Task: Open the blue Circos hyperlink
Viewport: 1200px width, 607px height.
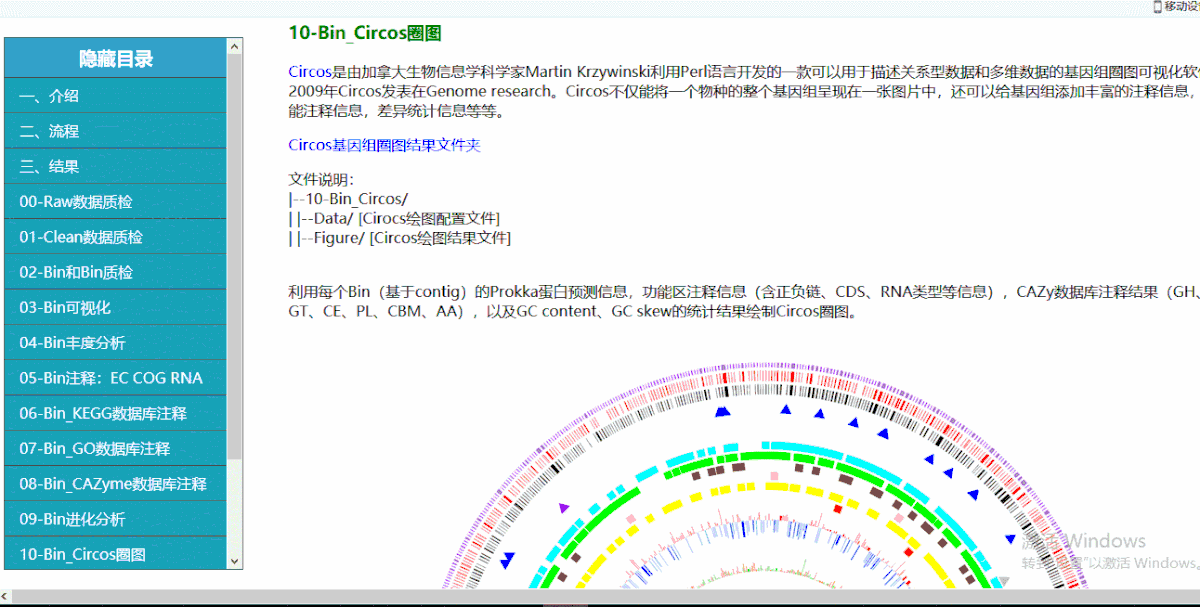Action: pos(310,72)
